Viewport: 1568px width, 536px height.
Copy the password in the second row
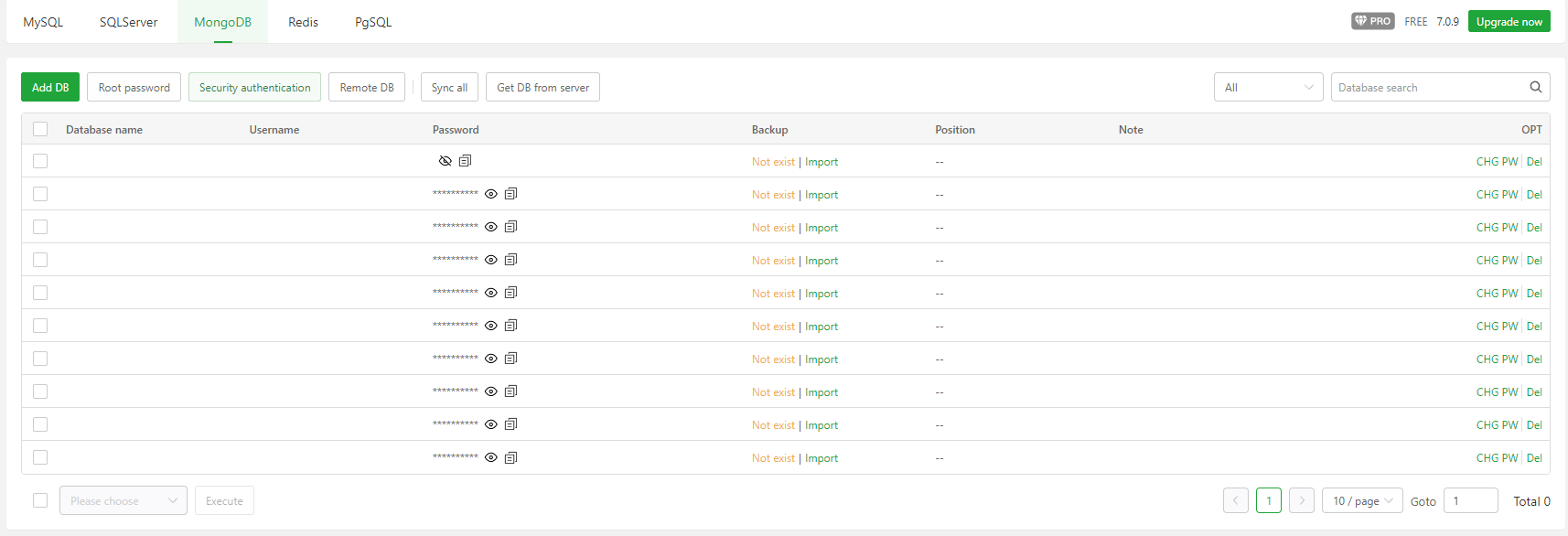click(511, 194)
